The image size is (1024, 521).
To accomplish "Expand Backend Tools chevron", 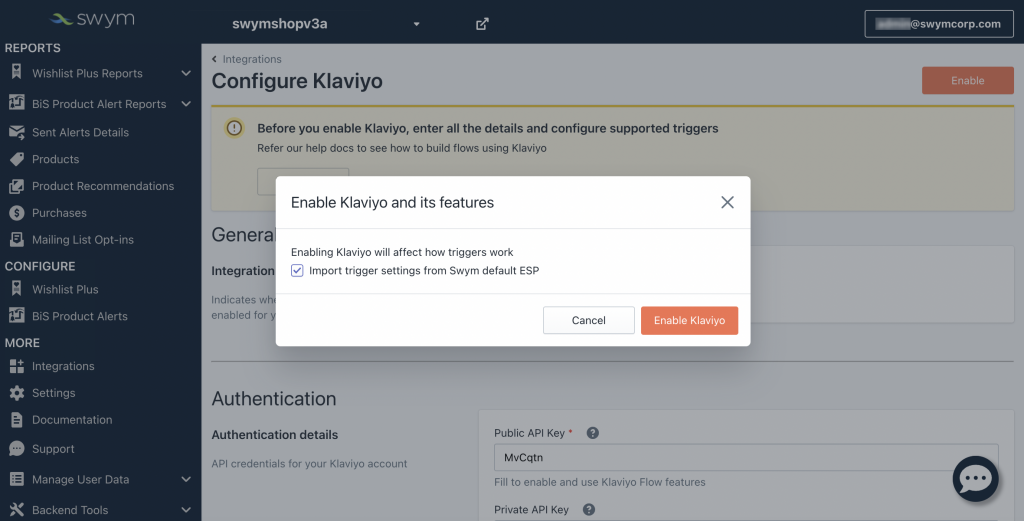I will pos(186,510).
